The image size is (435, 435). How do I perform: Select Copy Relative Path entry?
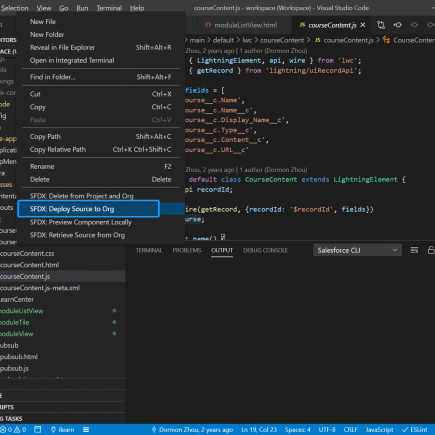(101, 150)
